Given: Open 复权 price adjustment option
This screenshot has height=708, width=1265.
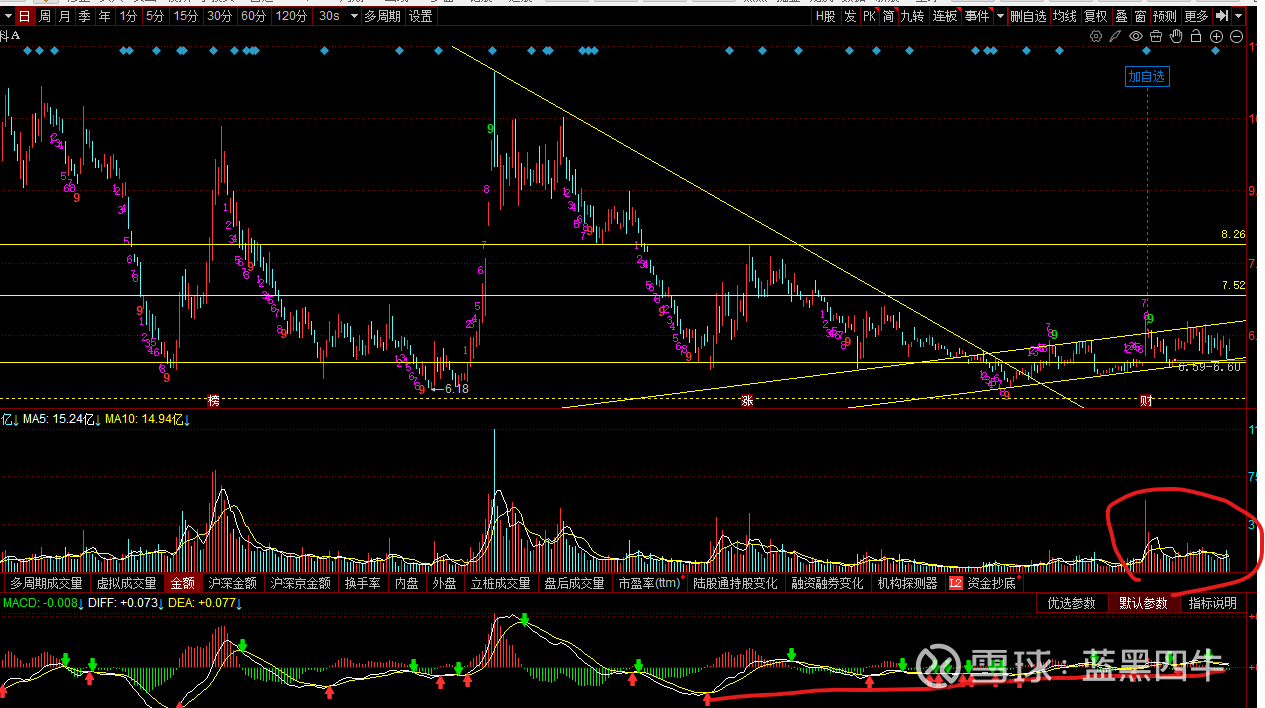Looking at the screenshot, I should coord(1095,16).
